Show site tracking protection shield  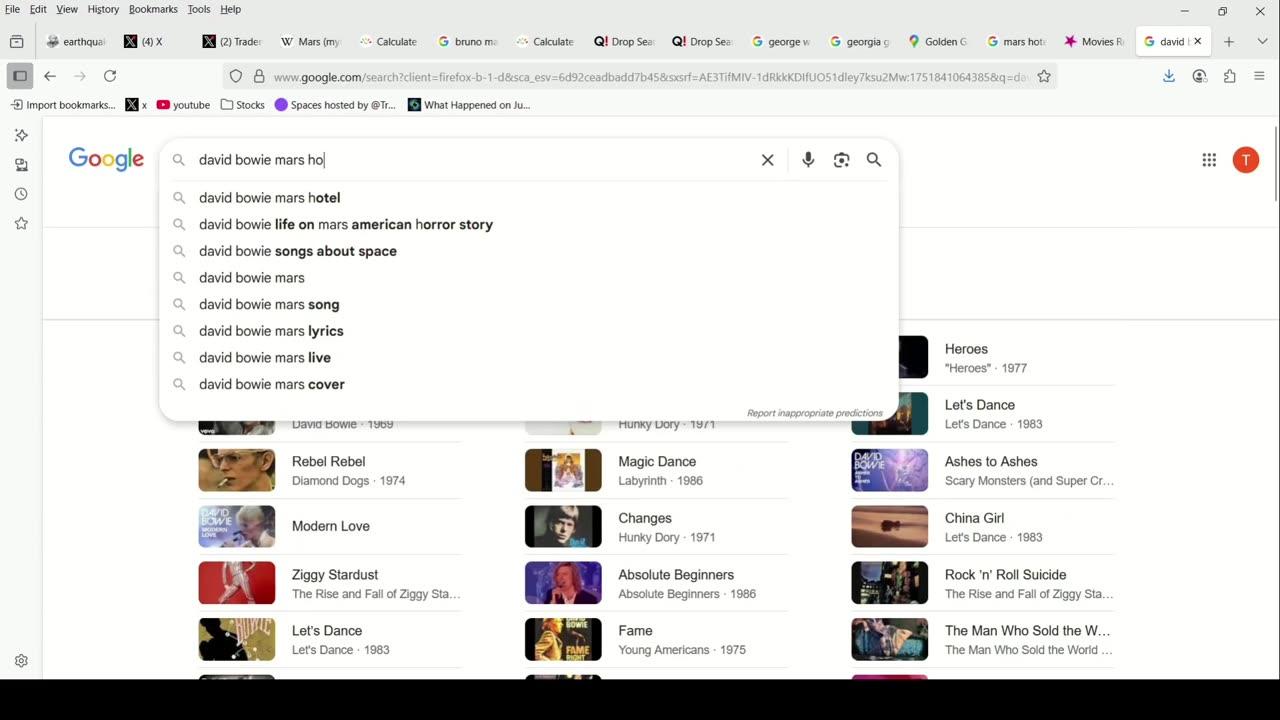[x=236, y=76]
